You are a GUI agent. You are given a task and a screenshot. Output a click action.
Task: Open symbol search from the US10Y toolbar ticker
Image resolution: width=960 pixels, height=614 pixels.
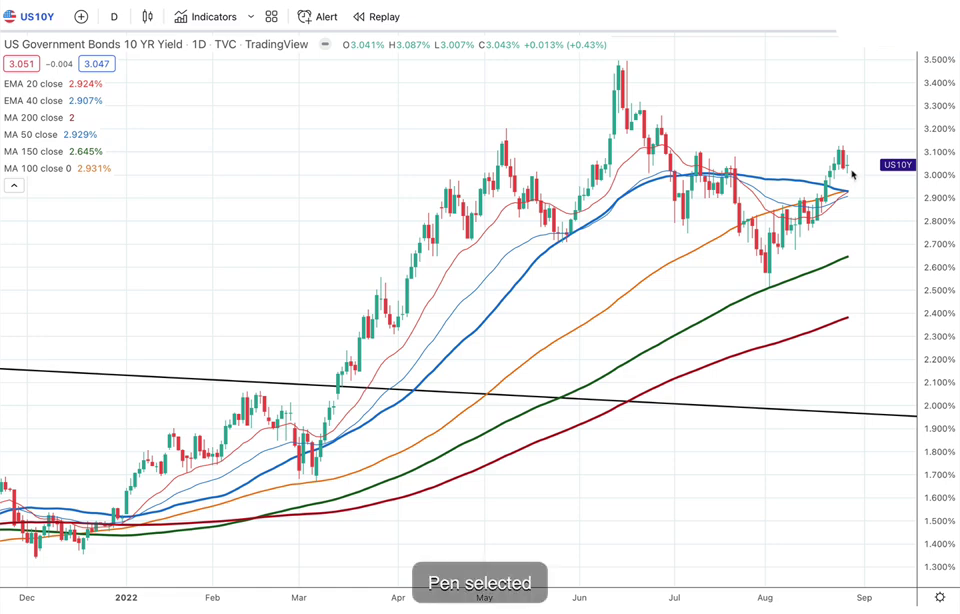(29, 17)
